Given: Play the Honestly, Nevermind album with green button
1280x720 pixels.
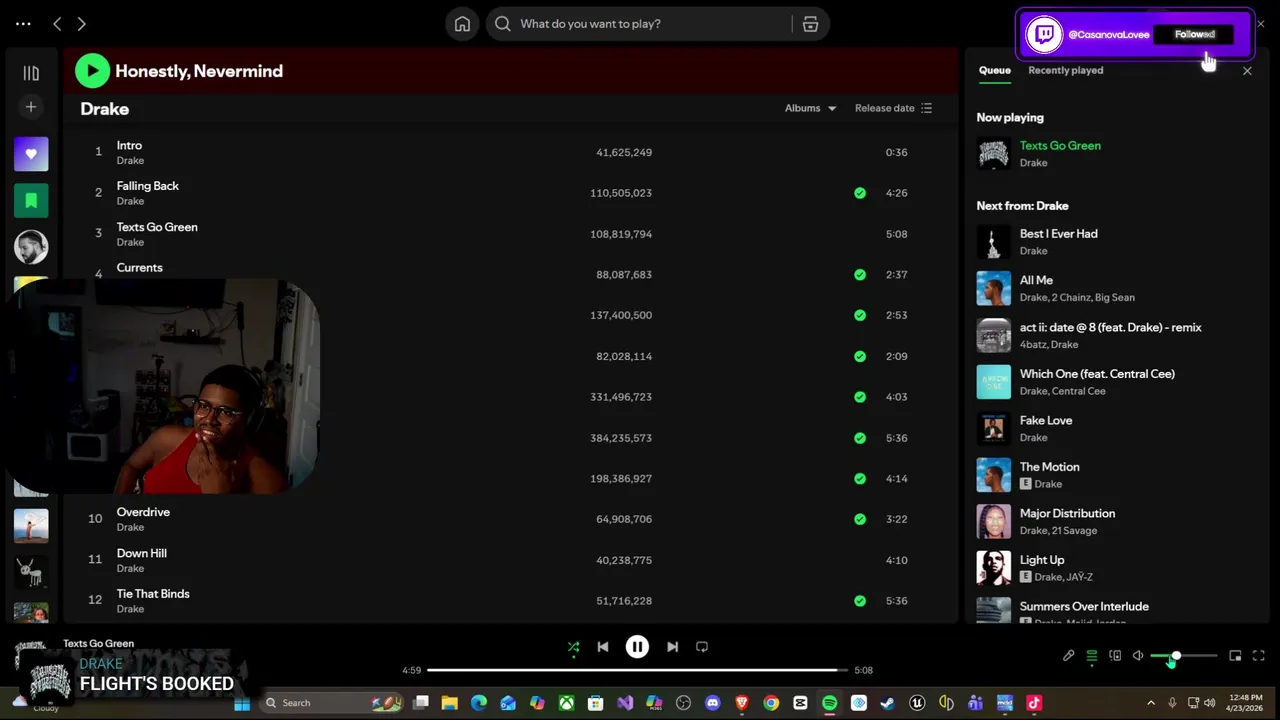Looking at the screenshot, I should (92, 70).
